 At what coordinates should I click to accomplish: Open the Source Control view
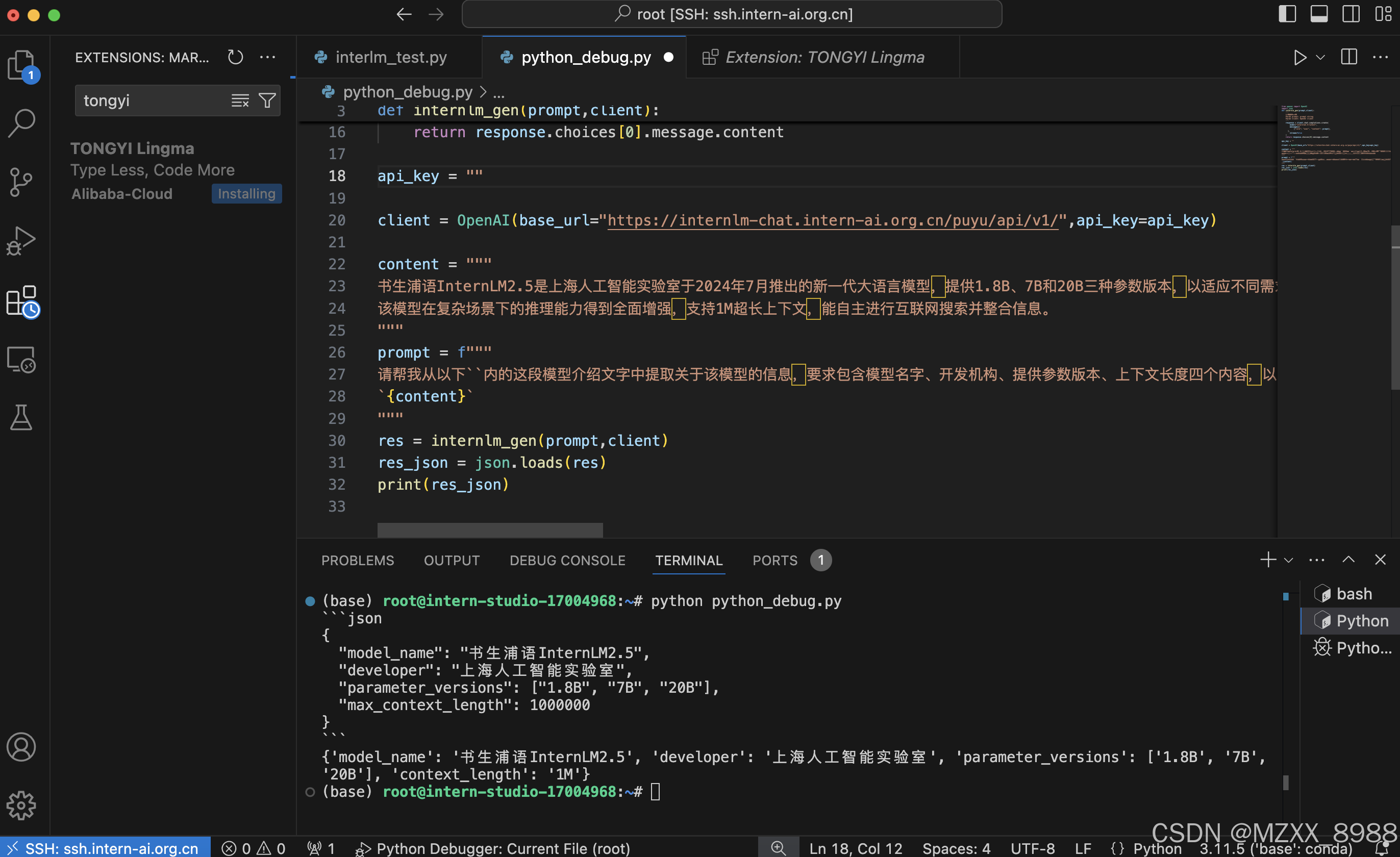pos(21,182)
